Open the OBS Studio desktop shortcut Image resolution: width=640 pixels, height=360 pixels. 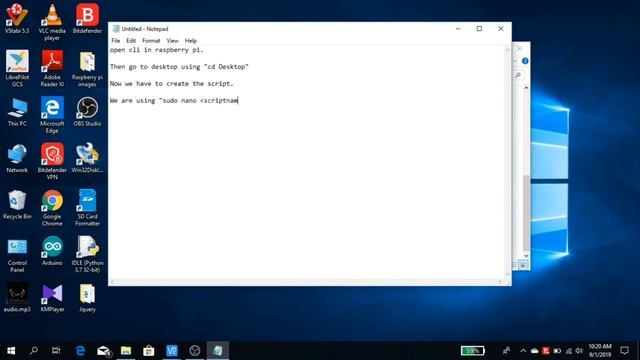coord(87,112)
